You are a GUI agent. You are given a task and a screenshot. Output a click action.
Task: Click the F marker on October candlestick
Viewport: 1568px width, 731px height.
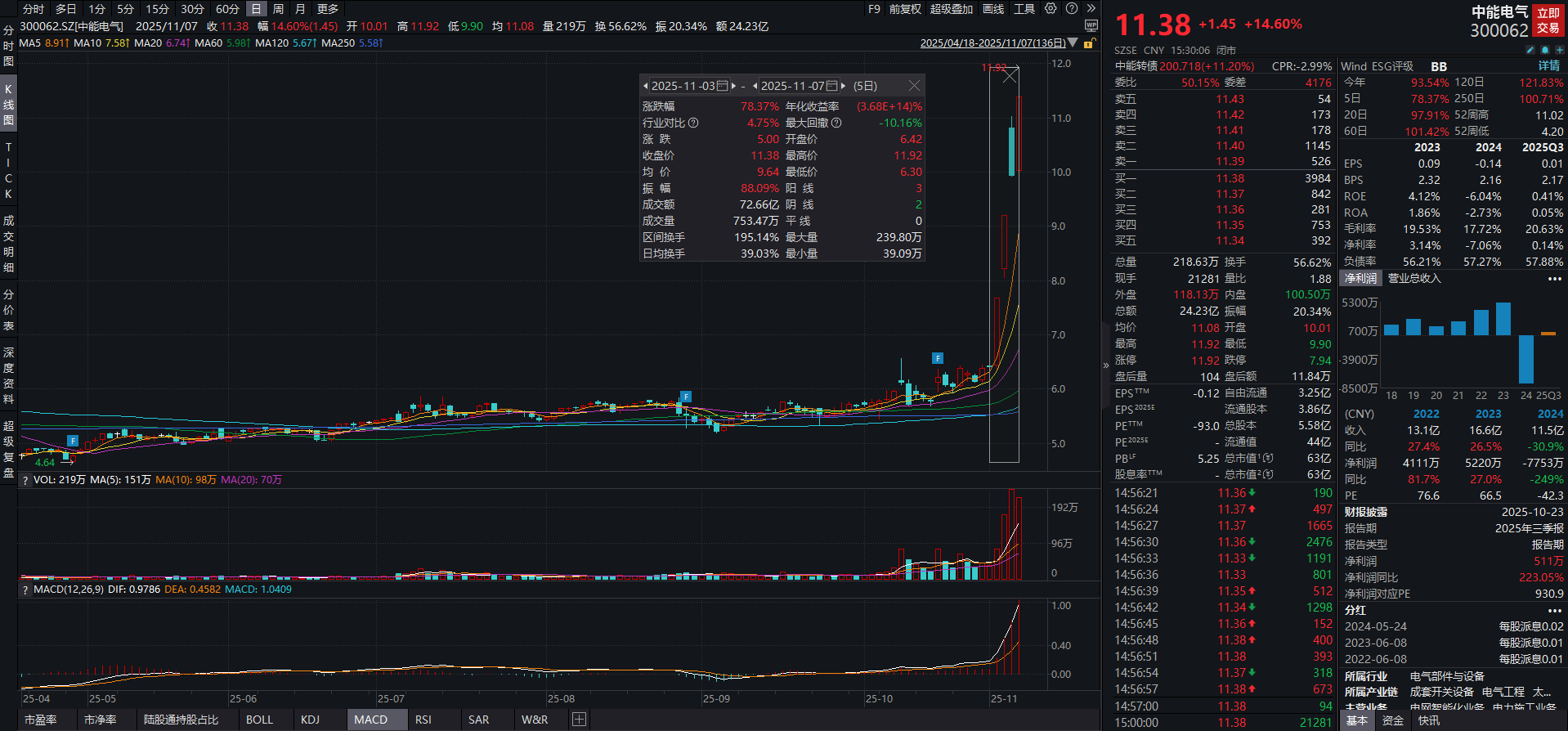937,358
